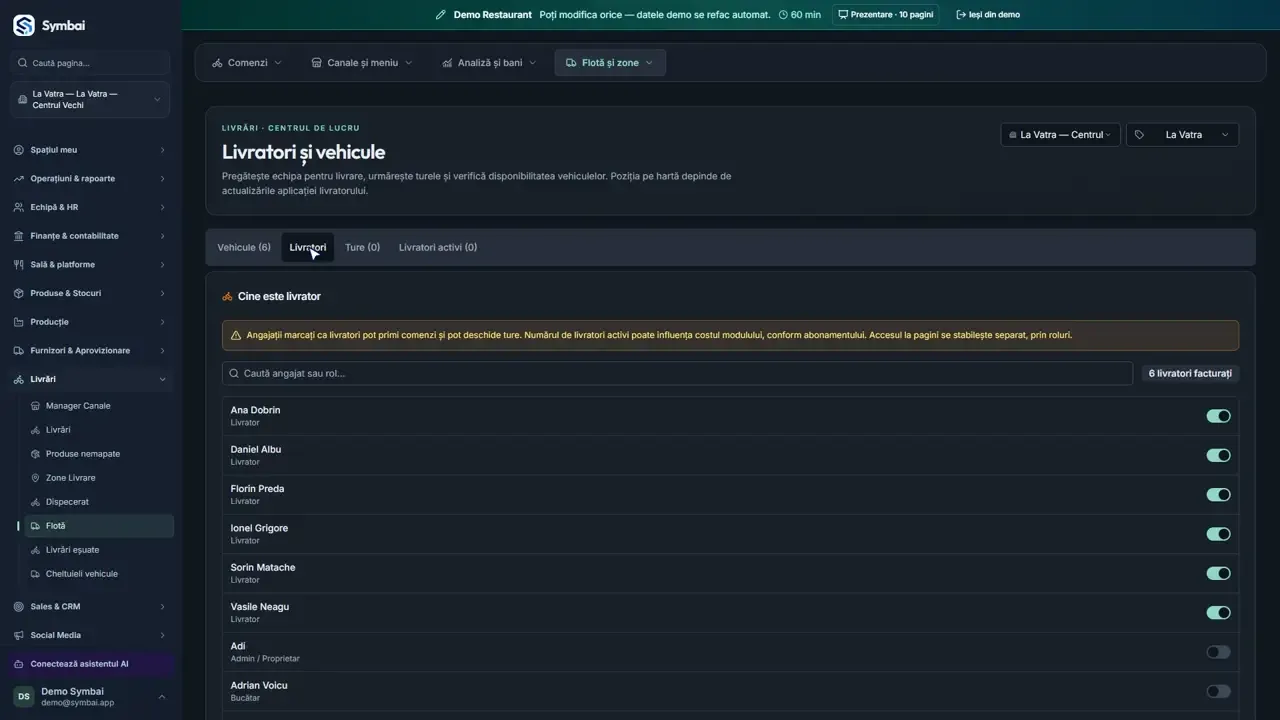1280x720 pixels.
Task: Click the Zone Livrare pin icon
Action: 36,478
